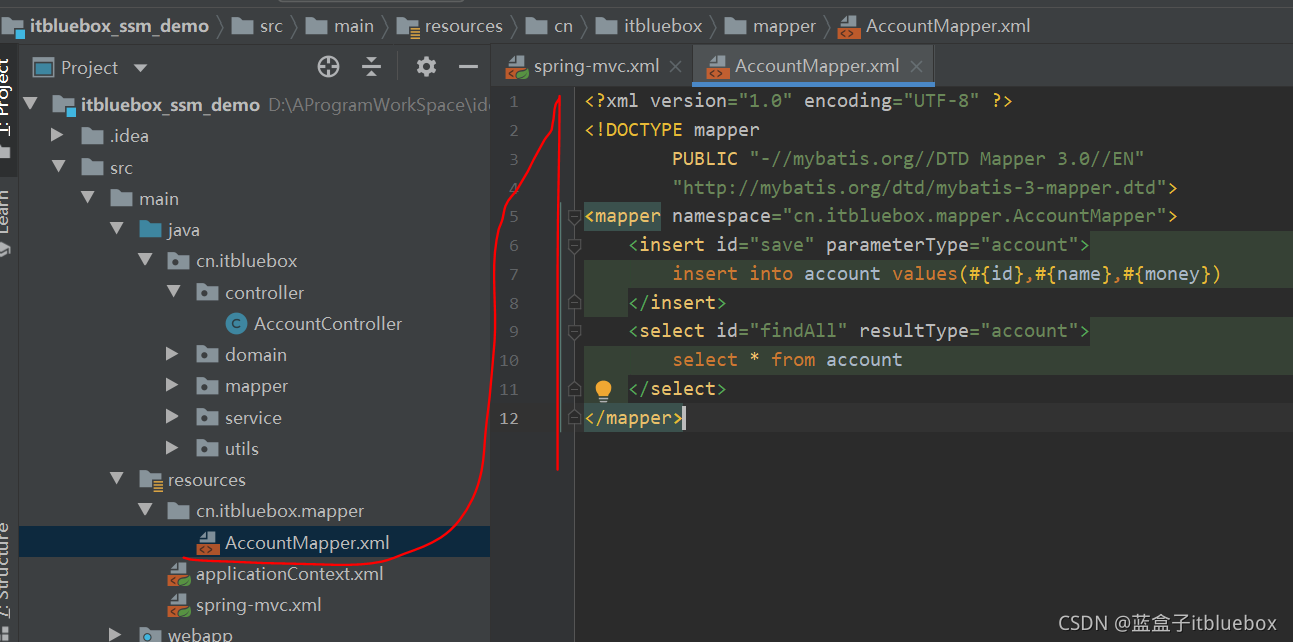Click itbluebox breadcrumb in navigation bar
The image size is (1293, 642).
(649, 26)
